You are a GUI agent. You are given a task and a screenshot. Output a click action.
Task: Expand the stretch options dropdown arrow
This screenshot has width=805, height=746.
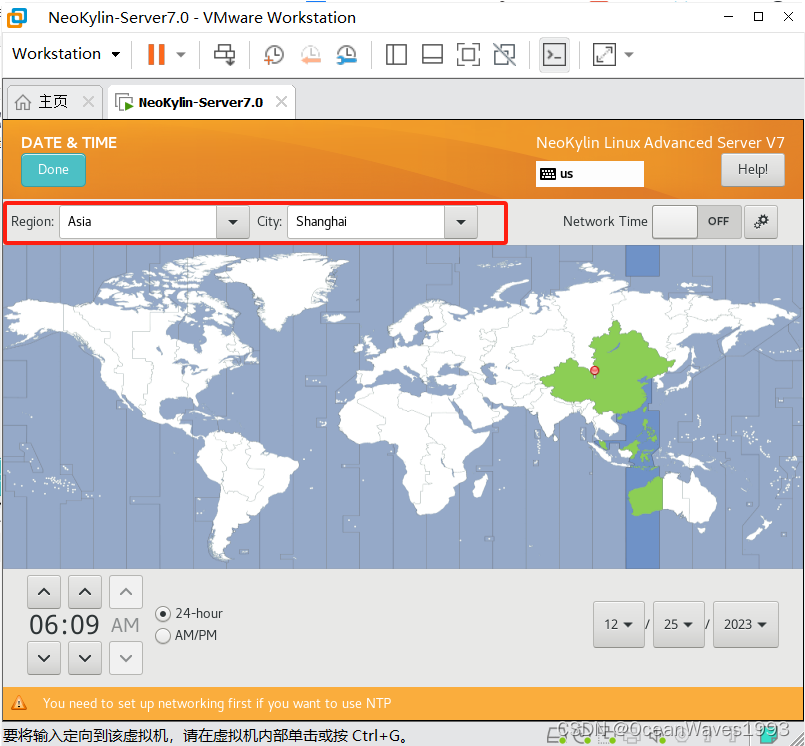[x=629, y=54]
